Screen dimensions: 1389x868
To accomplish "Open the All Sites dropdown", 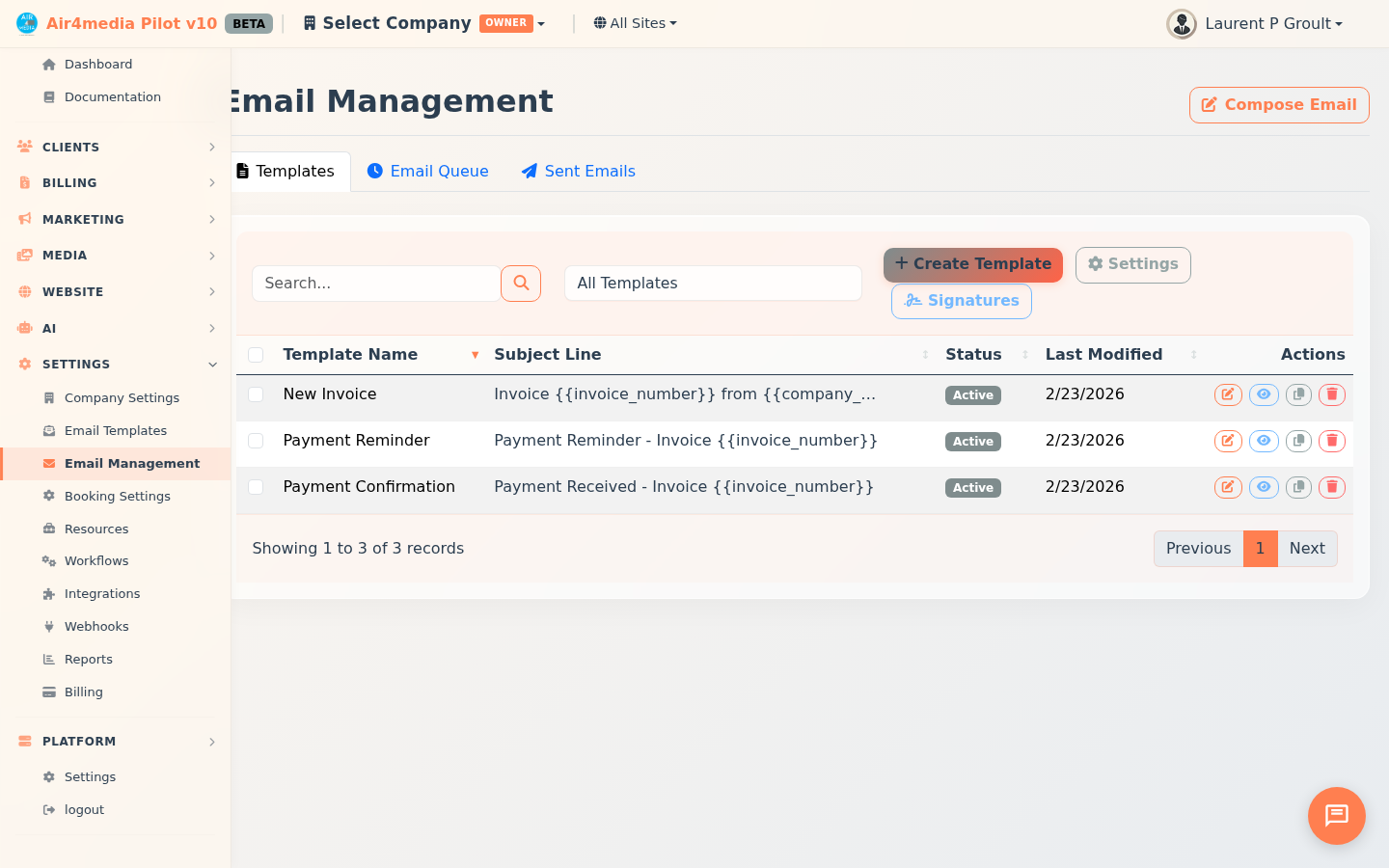I will pos(635,22).
